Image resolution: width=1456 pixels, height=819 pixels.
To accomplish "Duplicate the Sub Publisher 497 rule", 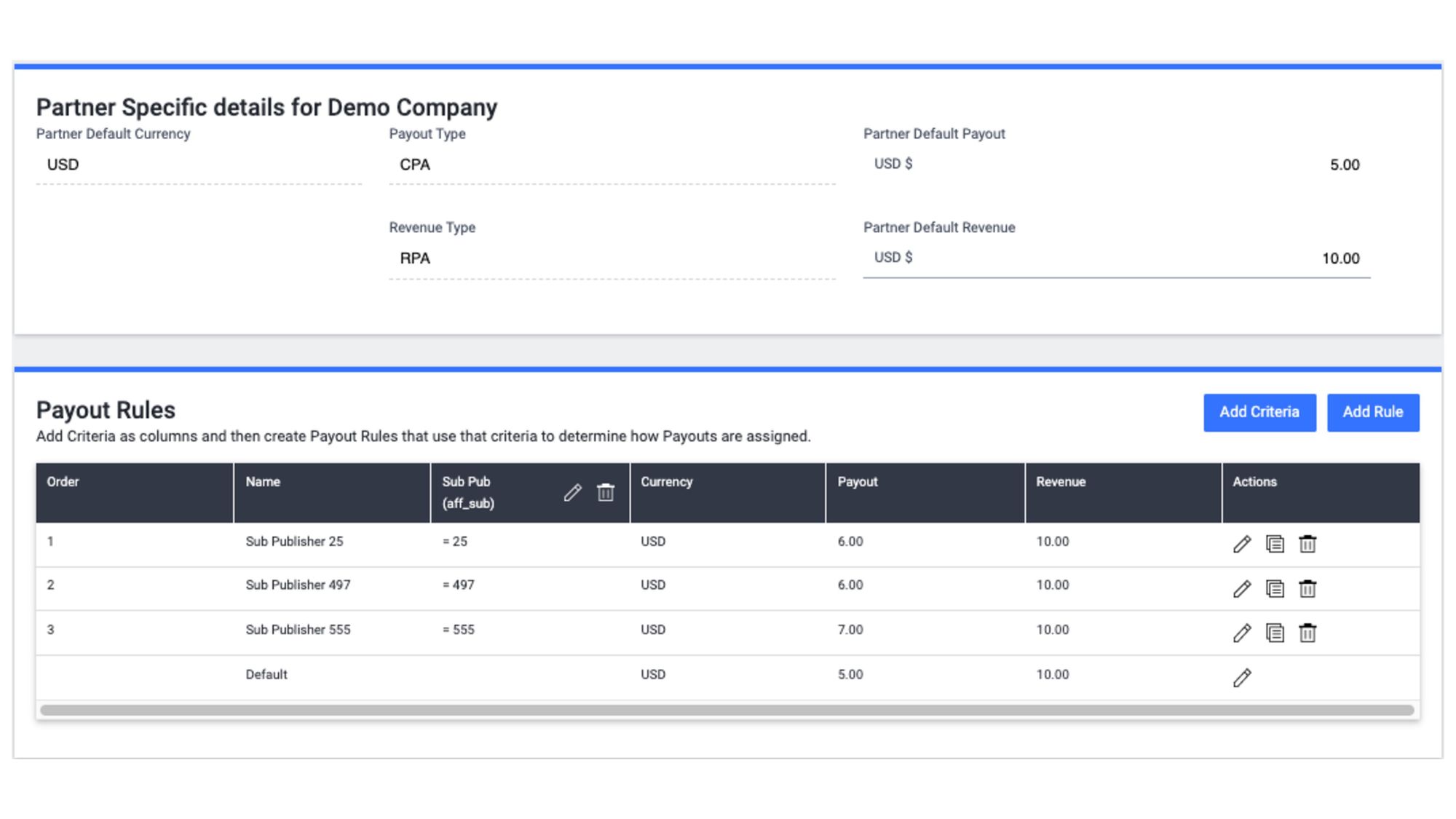I will [1275, 588].
